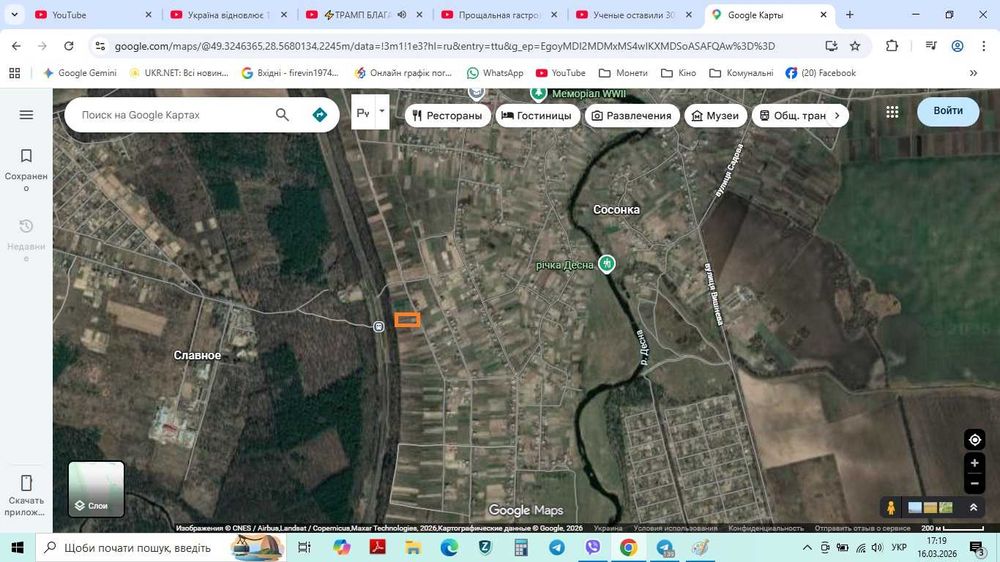This screenshot has width=1000, height=562.
Task: Click the show my location target icon
Action: pos(974,440)
